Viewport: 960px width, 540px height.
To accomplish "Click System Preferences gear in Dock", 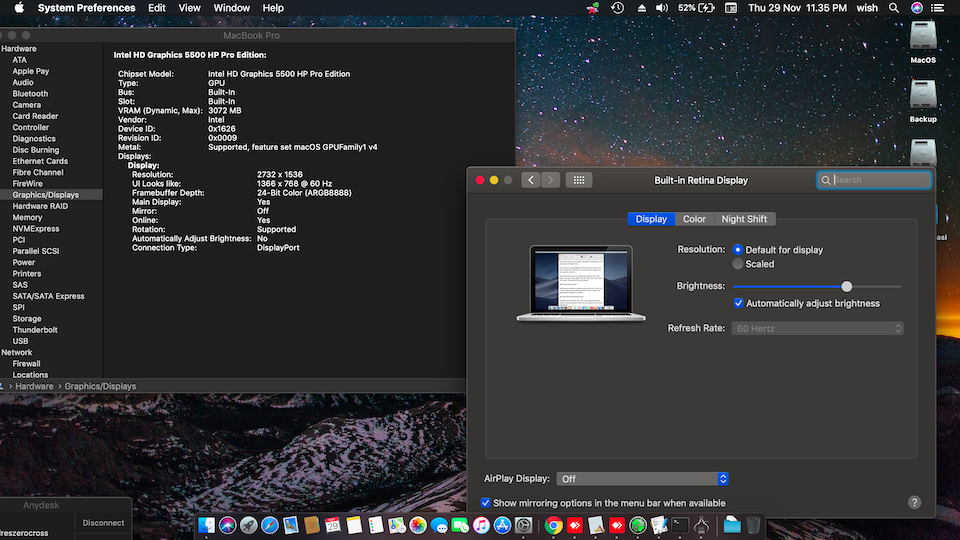I will (x=523, y=525).
